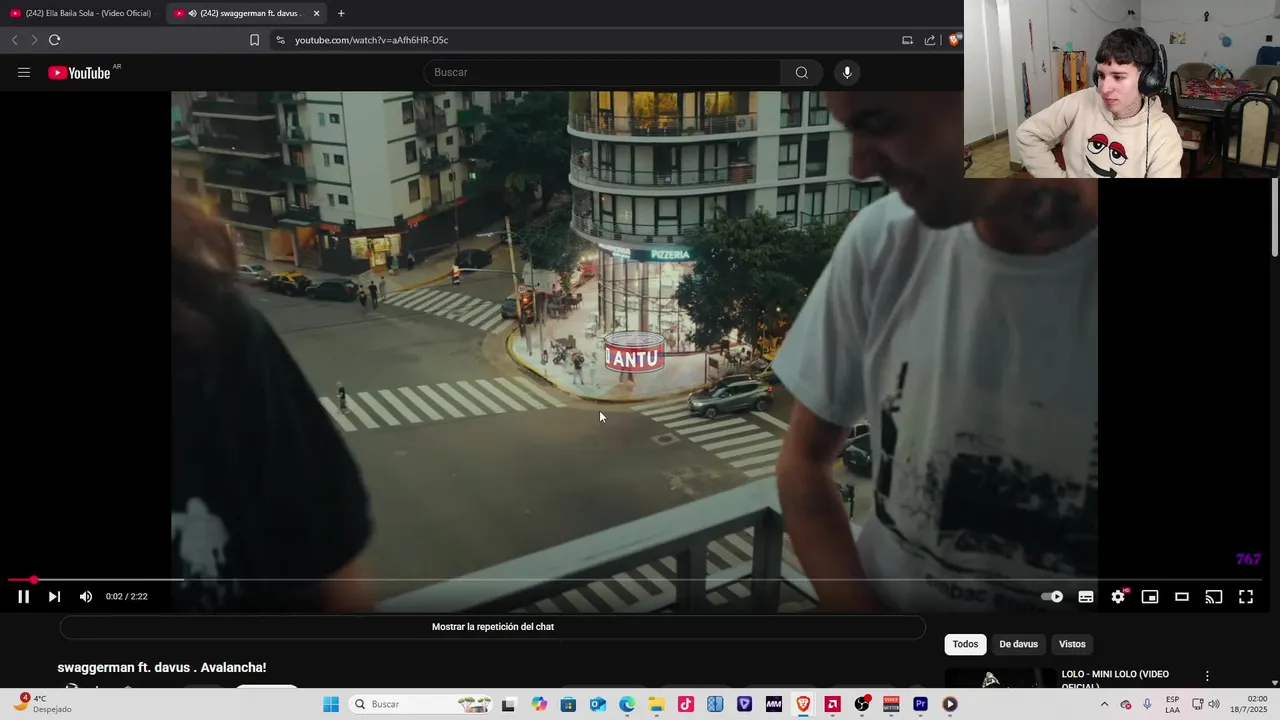Cast video with the cast icon
The height and width of the screenshot is (720, 1280).
(x=1214, y=597)
